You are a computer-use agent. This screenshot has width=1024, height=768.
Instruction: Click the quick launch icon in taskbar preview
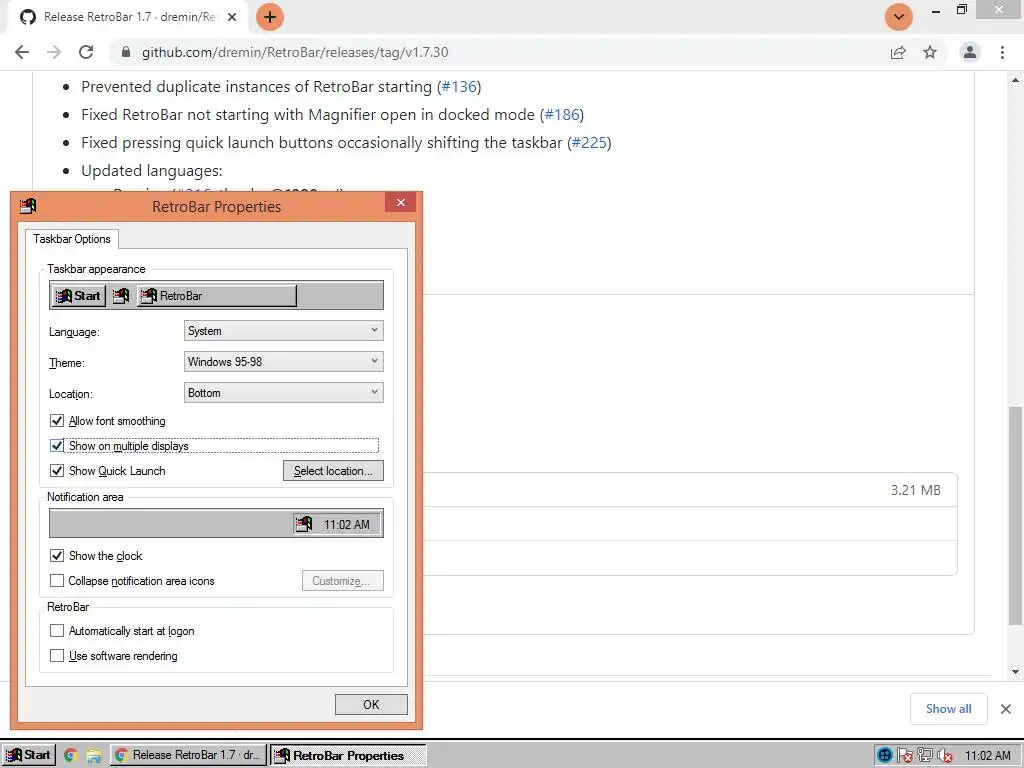pos(121,296)
